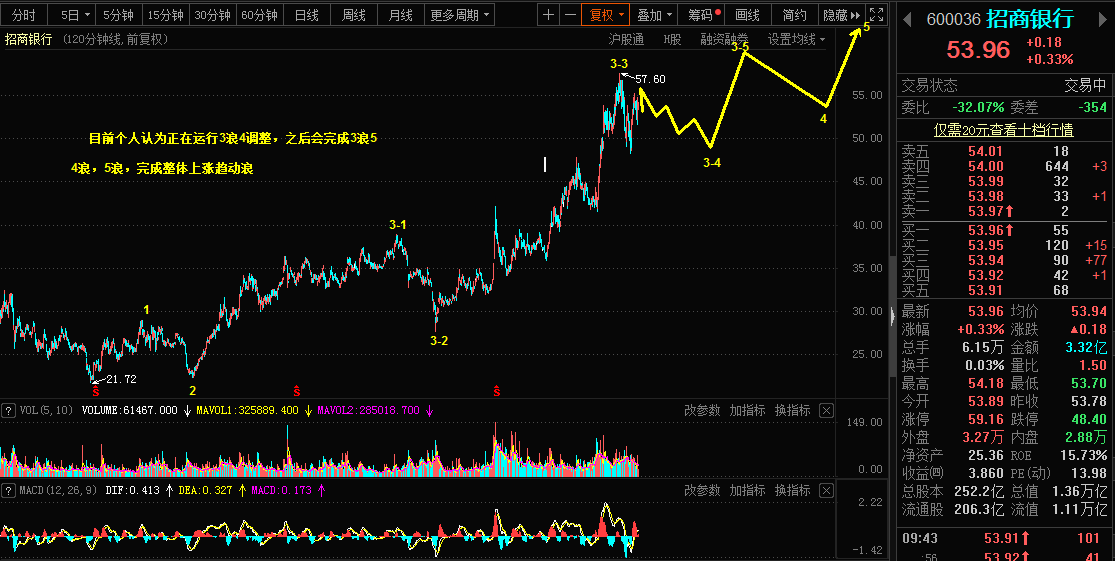Open the 复权 dropdown
This screenshot has height=561, width=1115.
(x=605, y=14)
